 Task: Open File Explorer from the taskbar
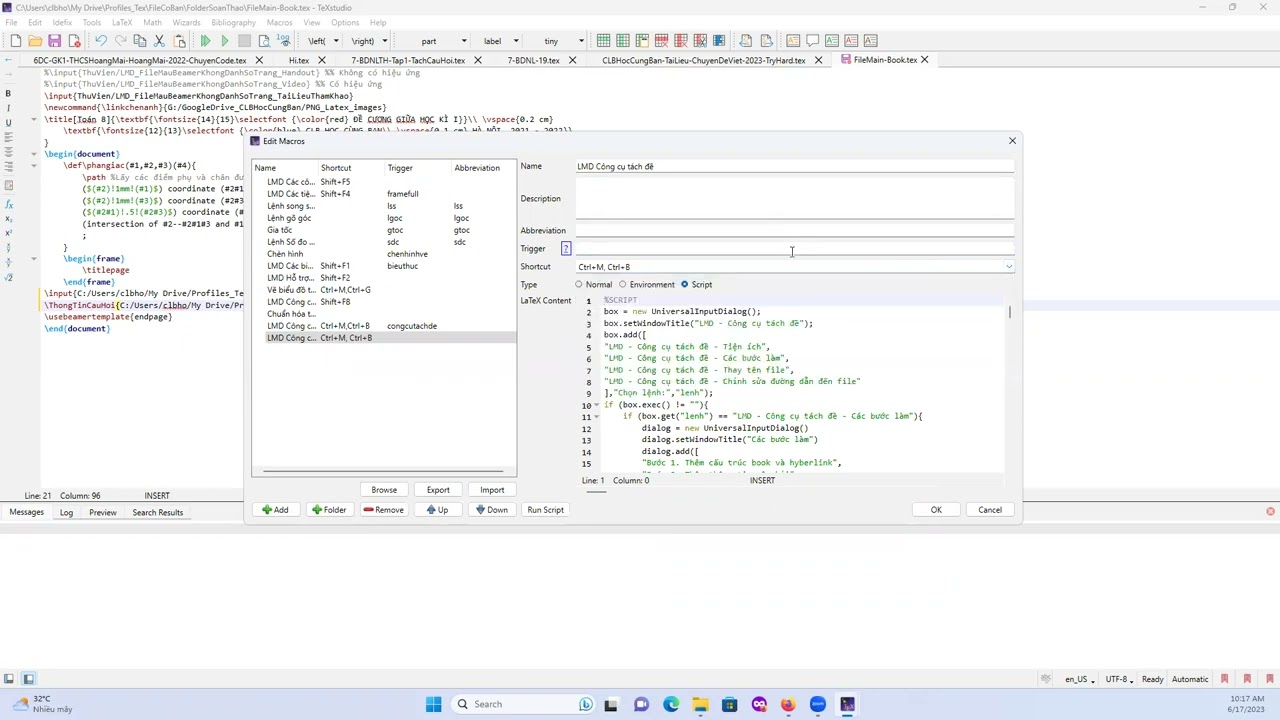click(x=700, y=704)
